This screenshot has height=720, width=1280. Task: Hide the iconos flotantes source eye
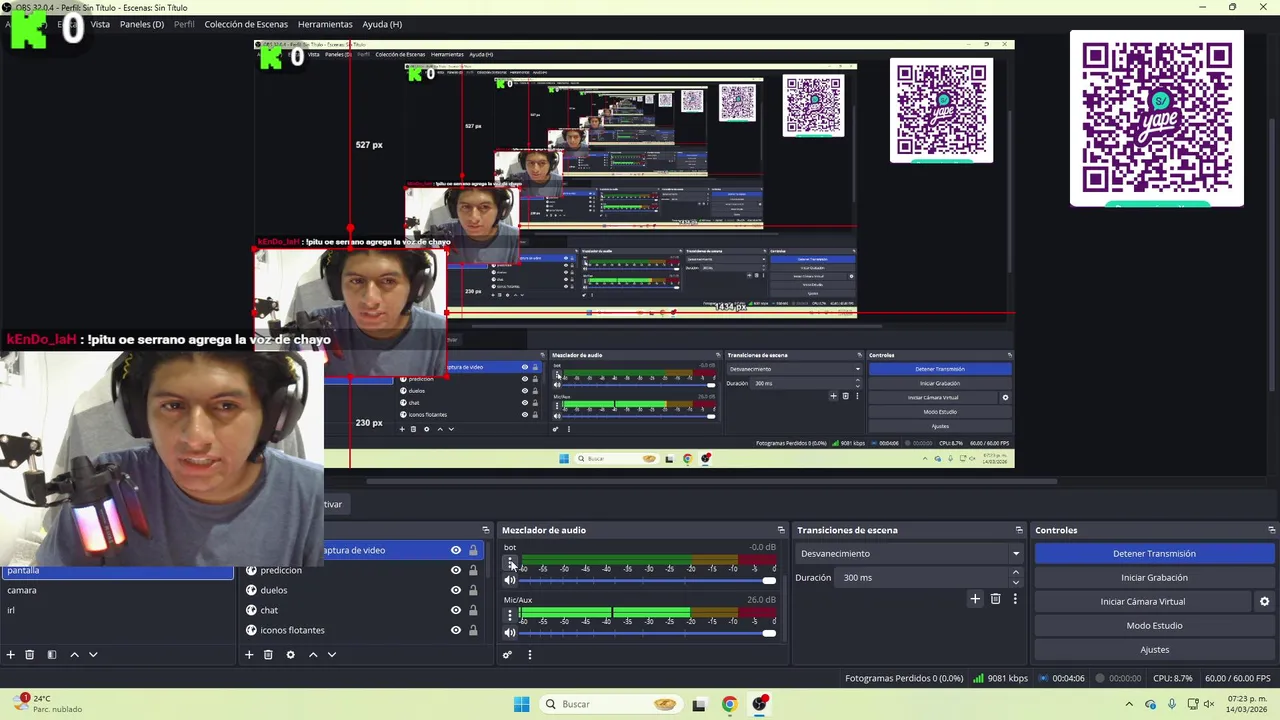pyautogui.click(x=456, y=630)
